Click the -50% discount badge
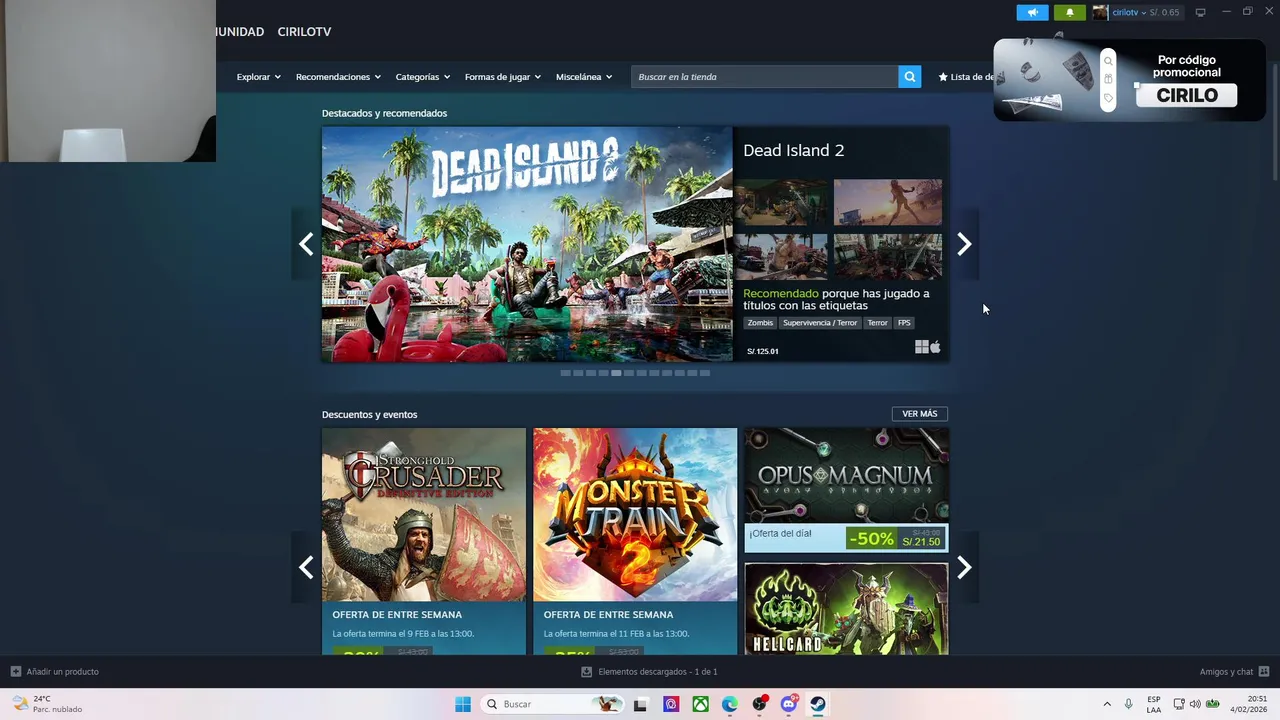1280x720 pixels. (x=871, y=539)
